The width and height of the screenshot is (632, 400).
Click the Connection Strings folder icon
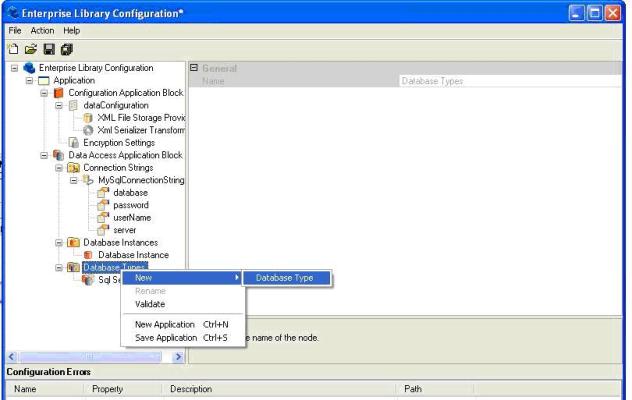(x=73, y=167)
